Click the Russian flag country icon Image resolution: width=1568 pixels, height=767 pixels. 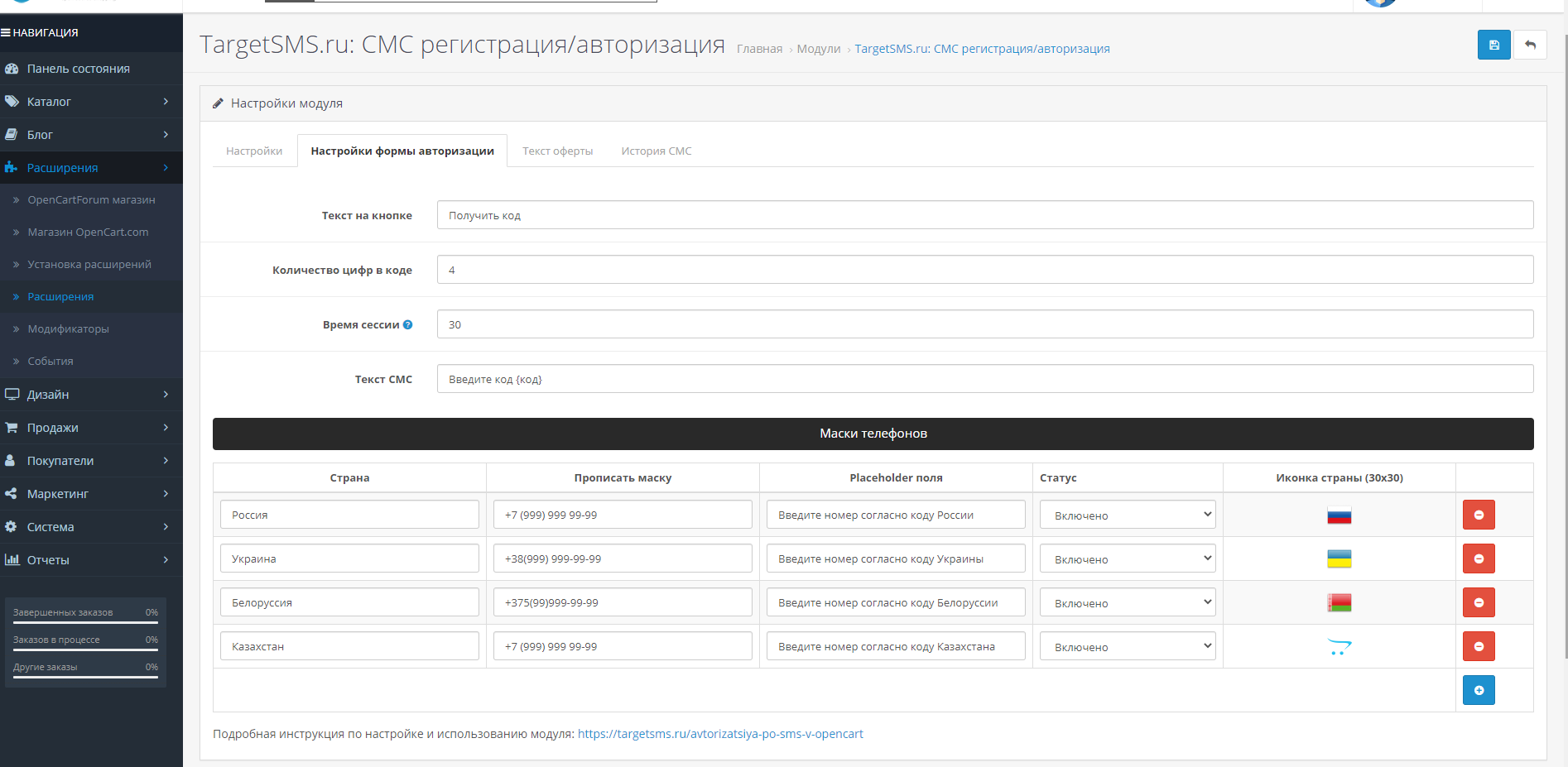[x=1339, y=515]
